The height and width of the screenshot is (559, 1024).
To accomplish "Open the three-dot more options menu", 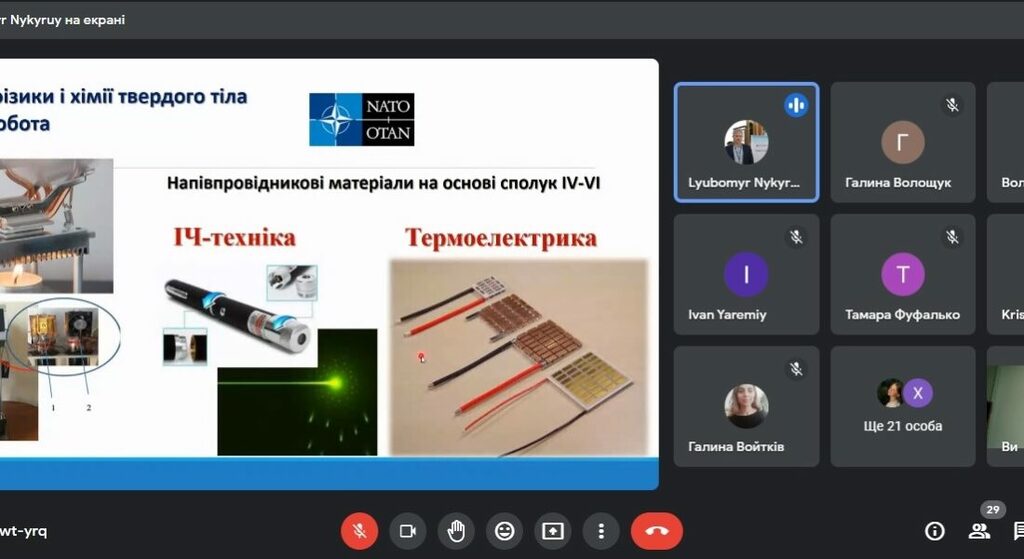I will point(600,531).
